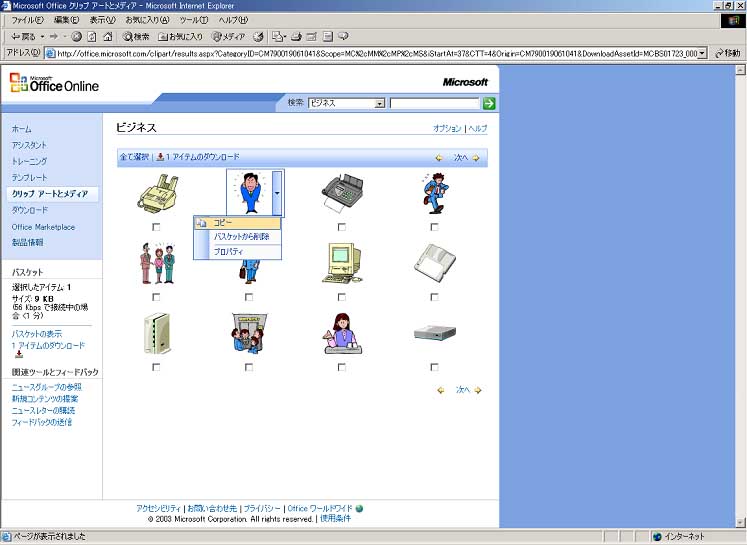Click the 全て選択 link
Viewport: 747px width, 545px height.
pyautogui.click(x=134, y=157)
